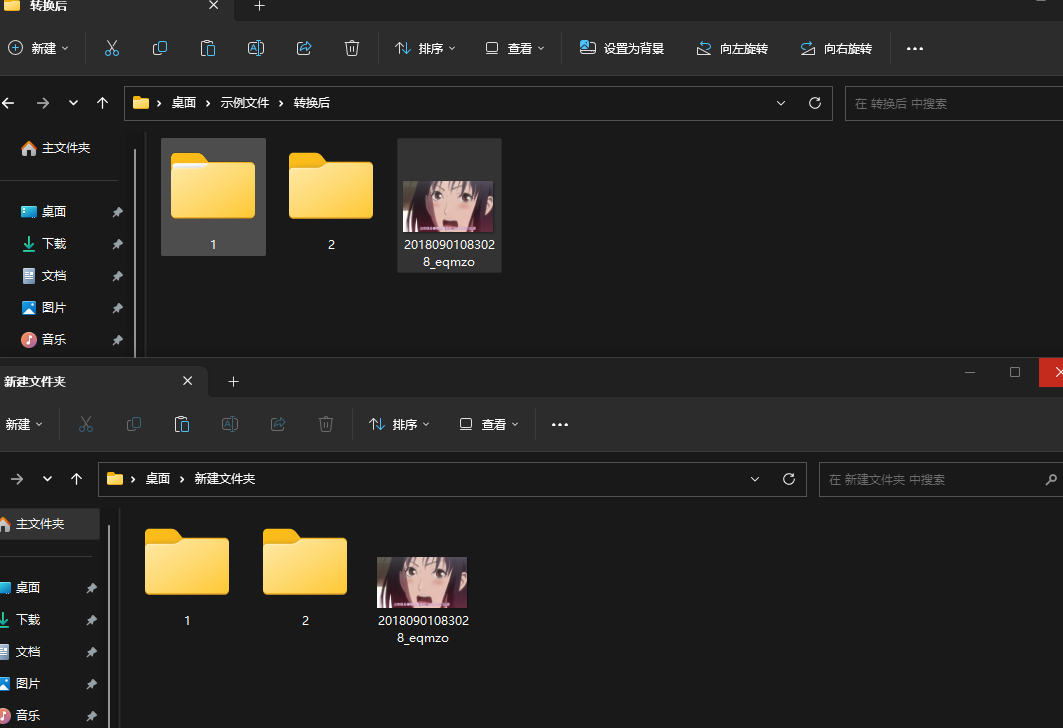
Task: Share the selected file with share icon
Action: (x=303, y=47)
